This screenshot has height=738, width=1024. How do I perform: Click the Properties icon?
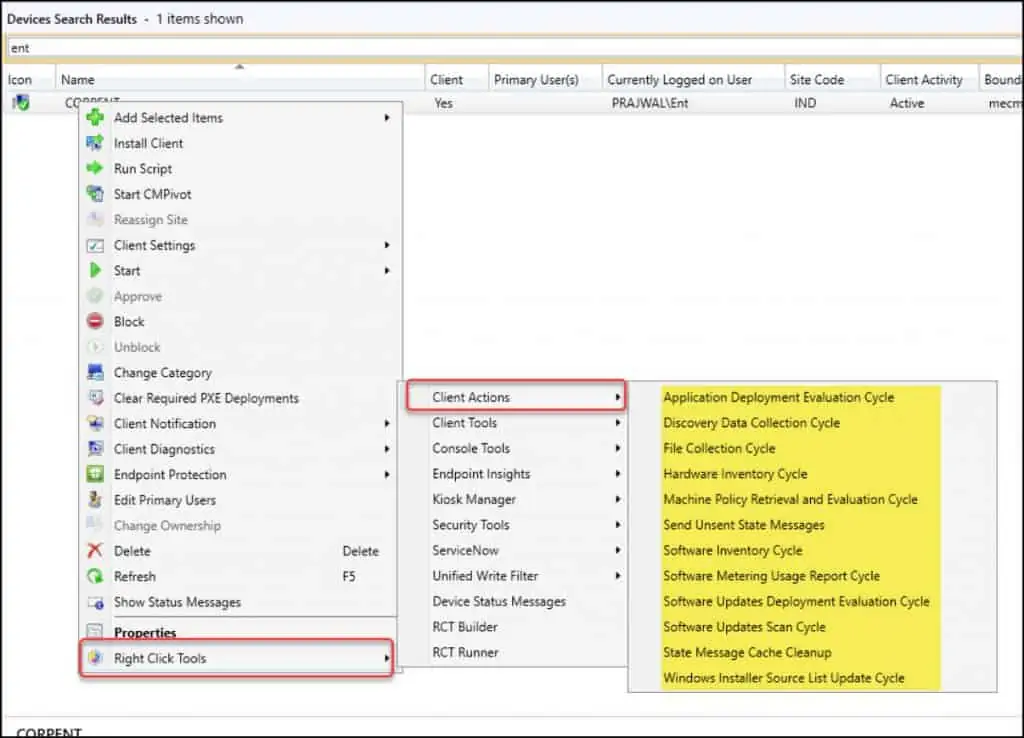coord(95,631)
